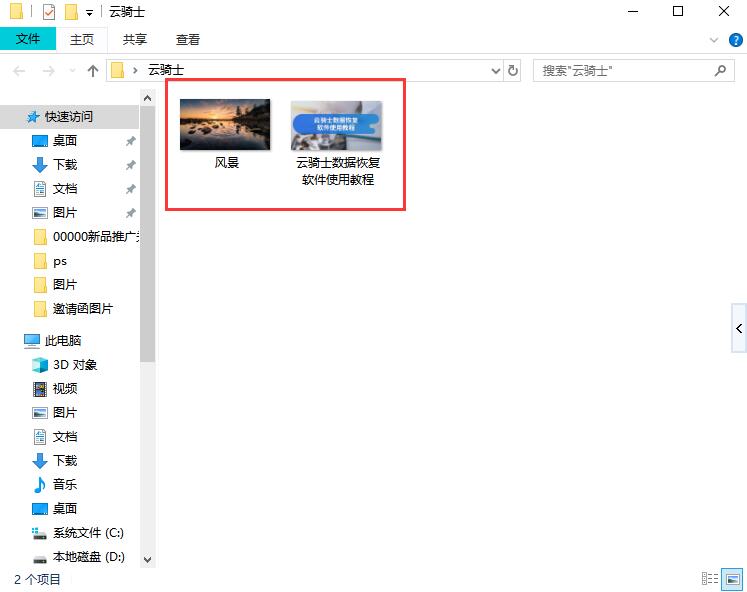The image size is (747, 592).
Task: Click the Refresh button beside address bar
Action: pos(513,71)
